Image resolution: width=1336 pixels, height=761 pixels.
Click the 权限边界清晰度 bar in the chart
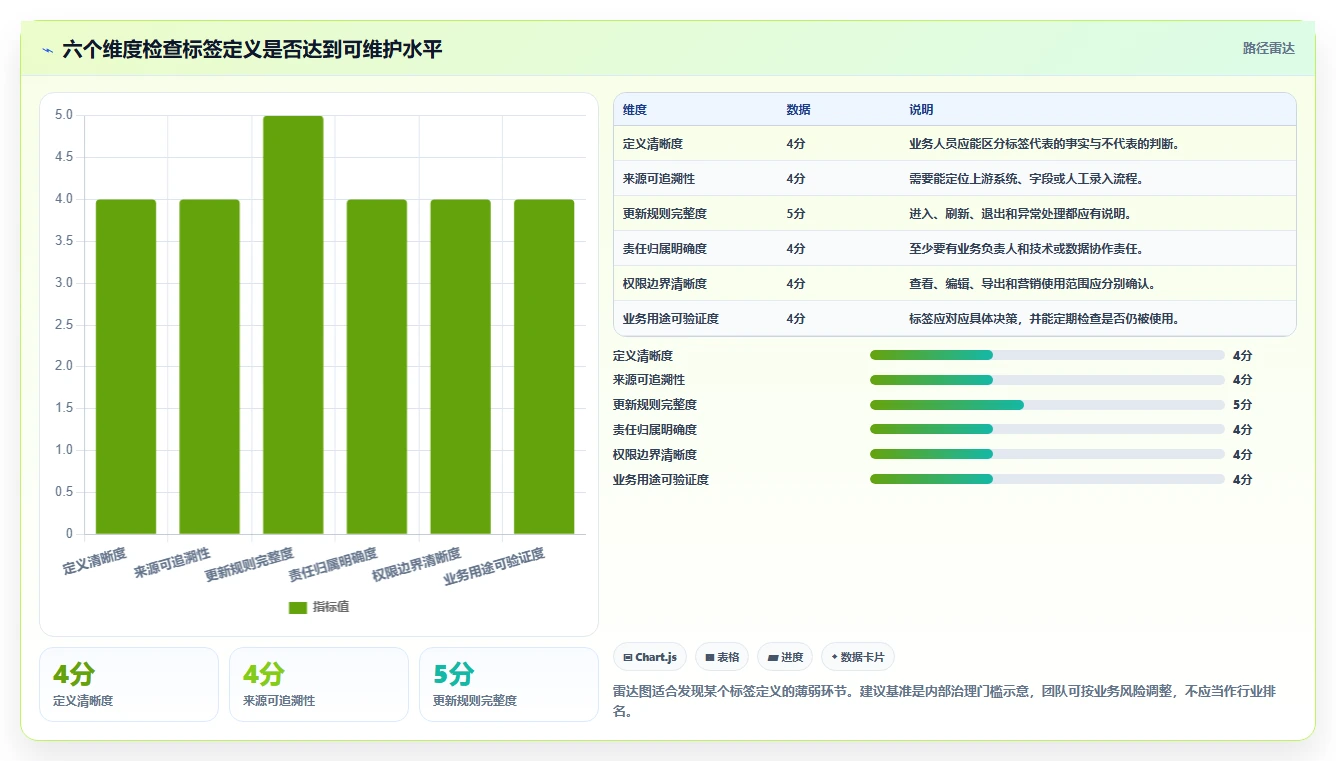460,367
